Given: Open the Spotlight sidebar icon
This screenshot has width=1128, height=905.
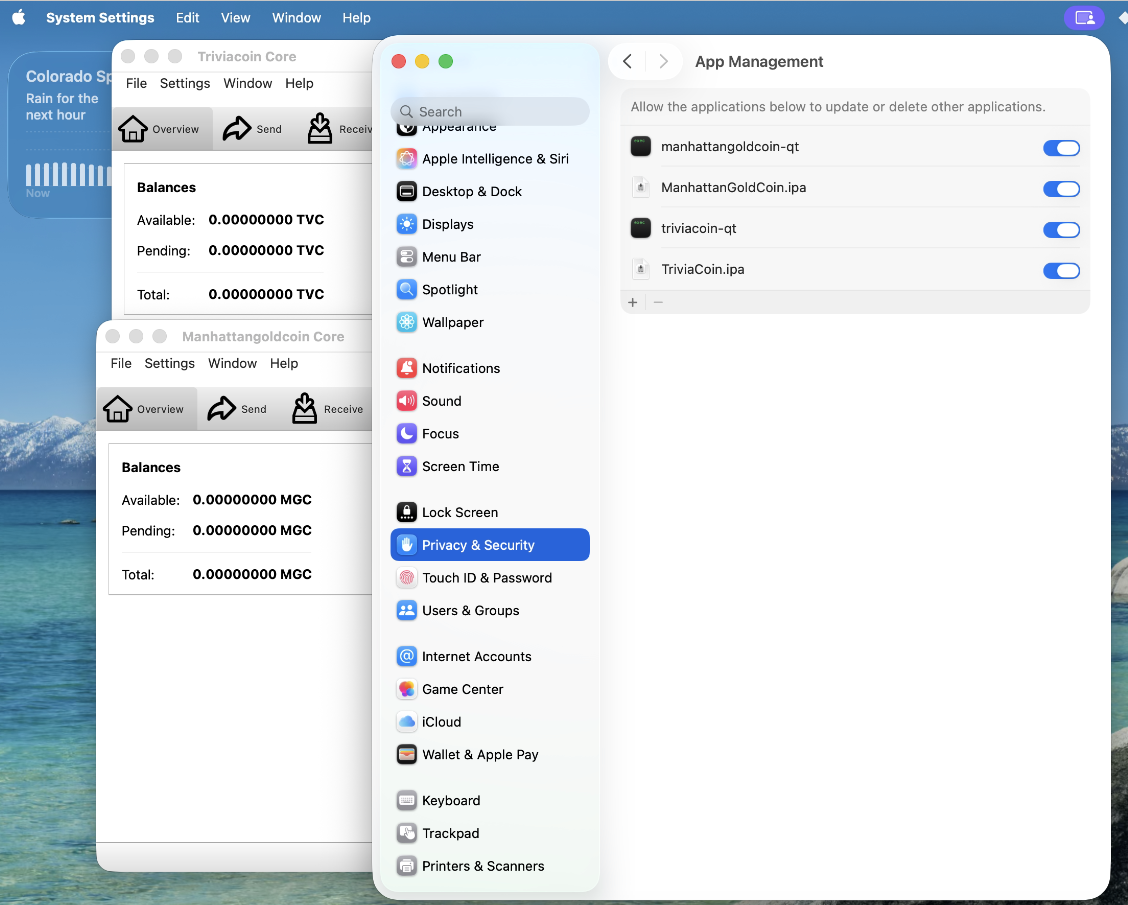Looking at the screenshot, I should tap(406, 289).
